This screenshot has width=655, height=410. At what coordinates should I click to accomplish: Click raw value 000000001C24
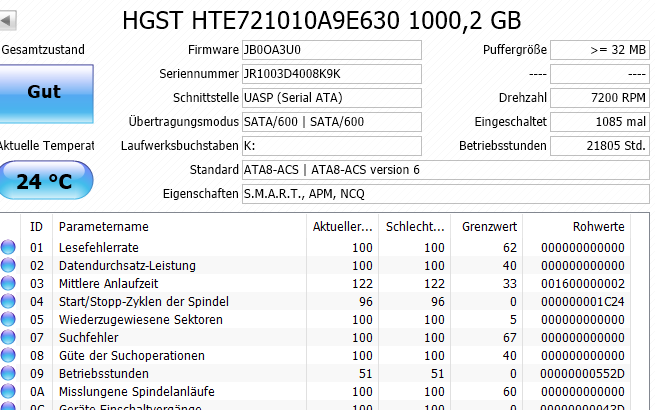[583, 301]
